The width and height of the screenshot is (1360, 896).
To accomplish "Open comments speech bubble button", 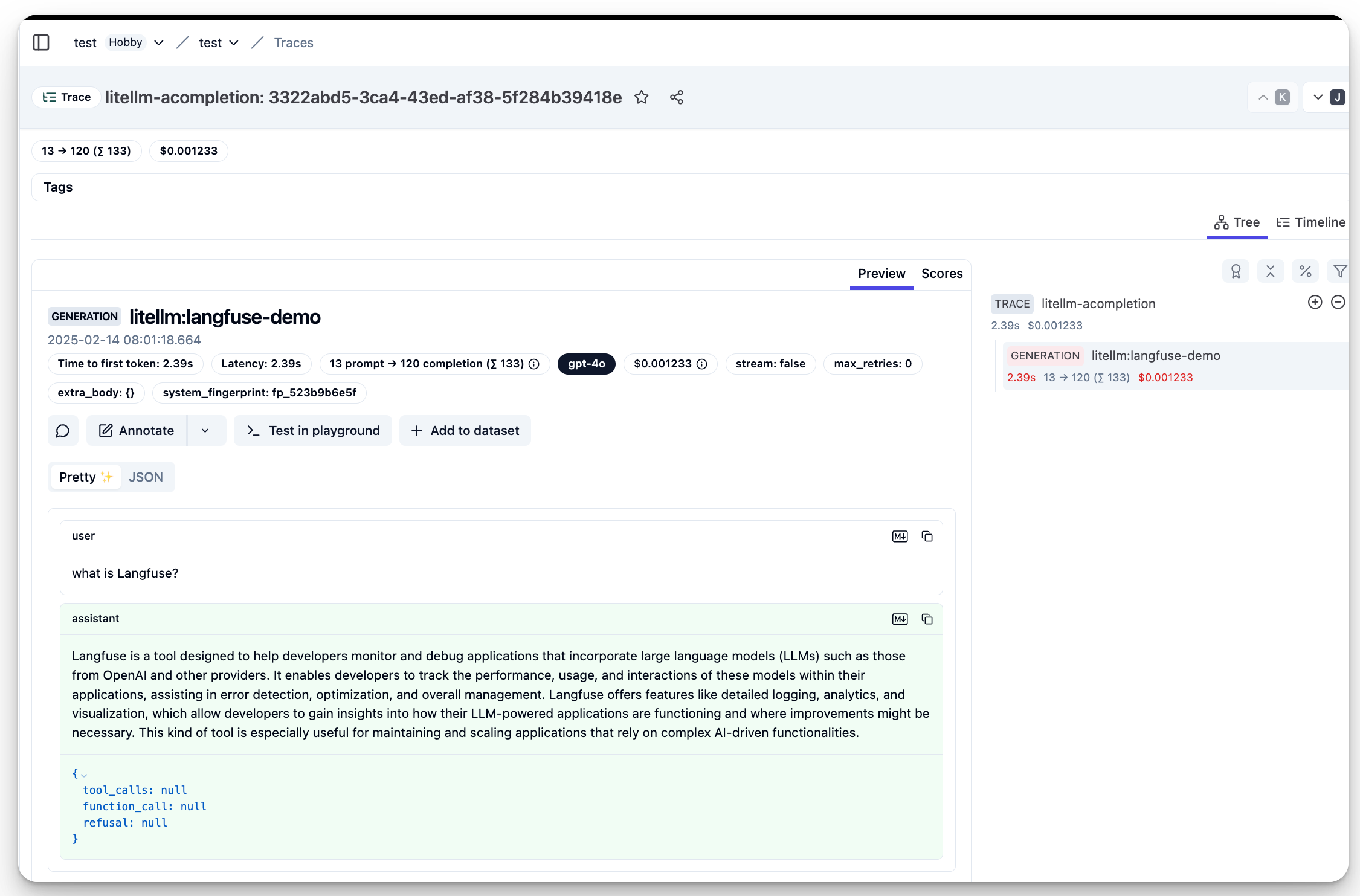I will 63,431.
